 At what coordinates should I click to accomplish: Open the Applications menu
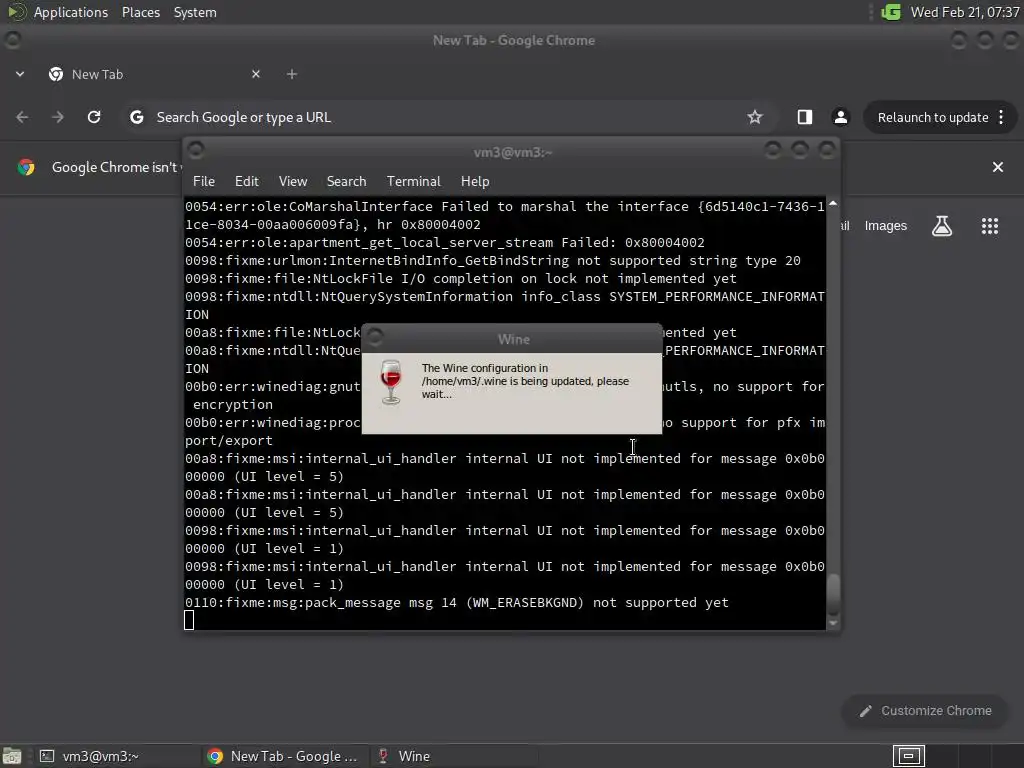click(71, 12)
